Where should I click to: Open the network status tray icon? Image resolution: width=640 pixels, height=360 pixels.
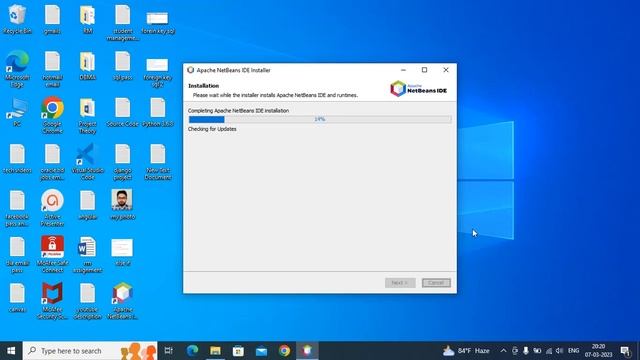(x=549, y=351)
